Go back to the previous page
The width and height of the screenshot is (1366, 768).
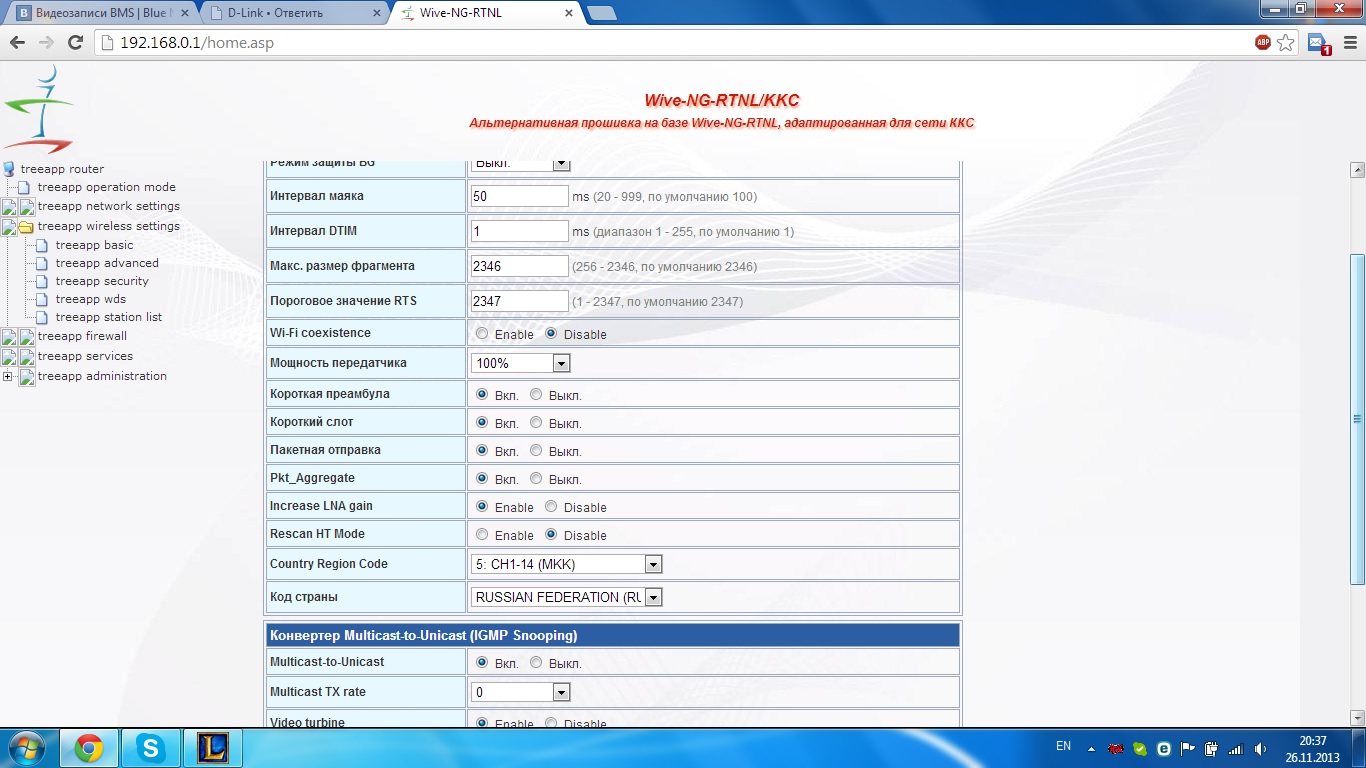[17, 43]
